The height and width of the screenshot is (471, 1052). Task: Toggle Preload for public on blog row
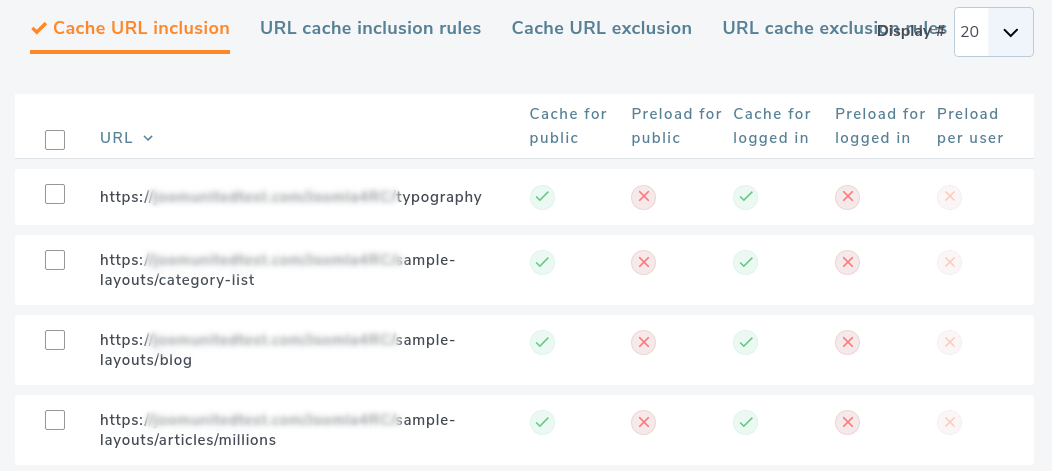(644, 343)
